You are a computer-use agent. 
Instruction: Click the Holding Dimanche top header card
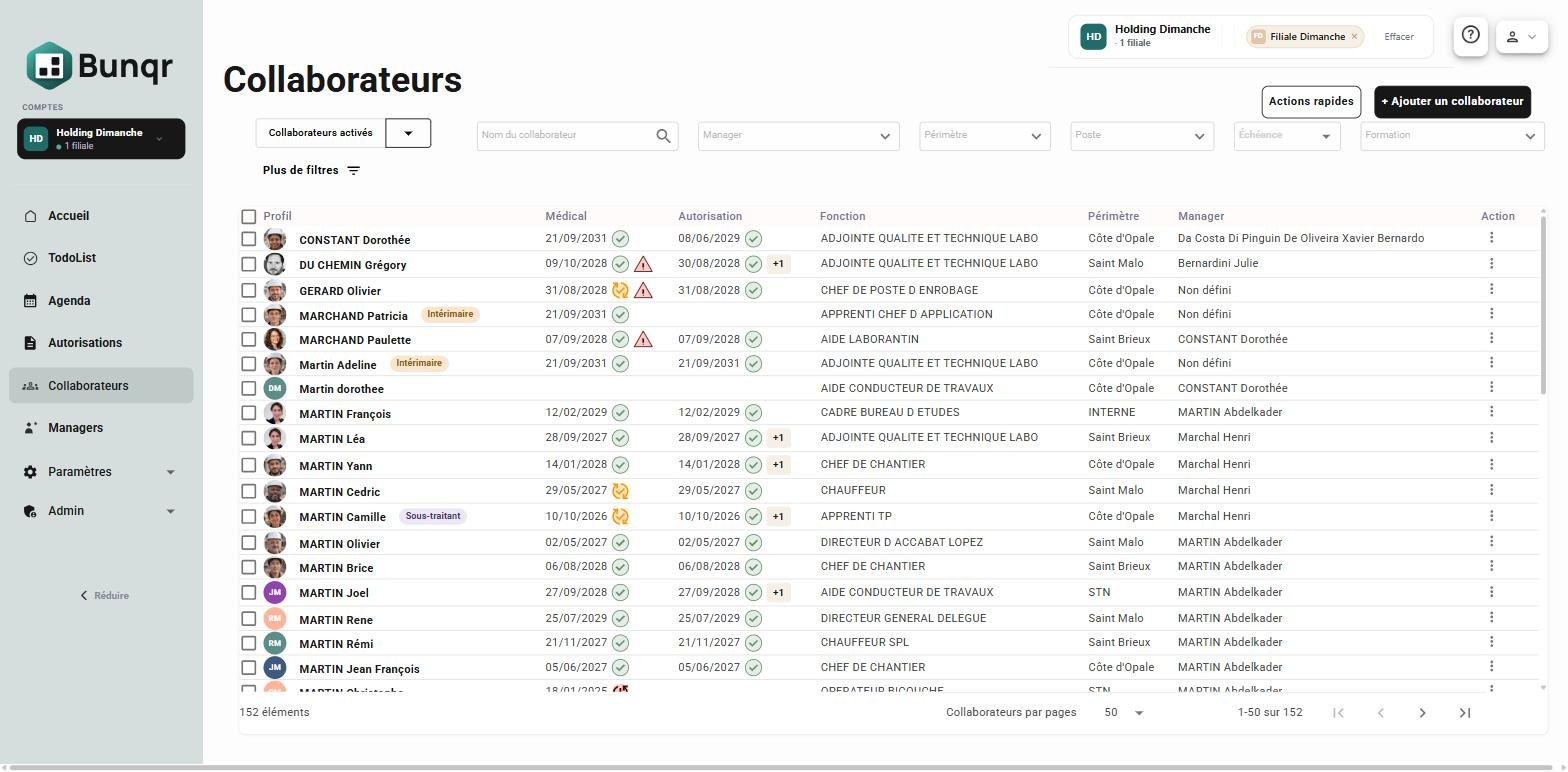[x=1146, y=37]
